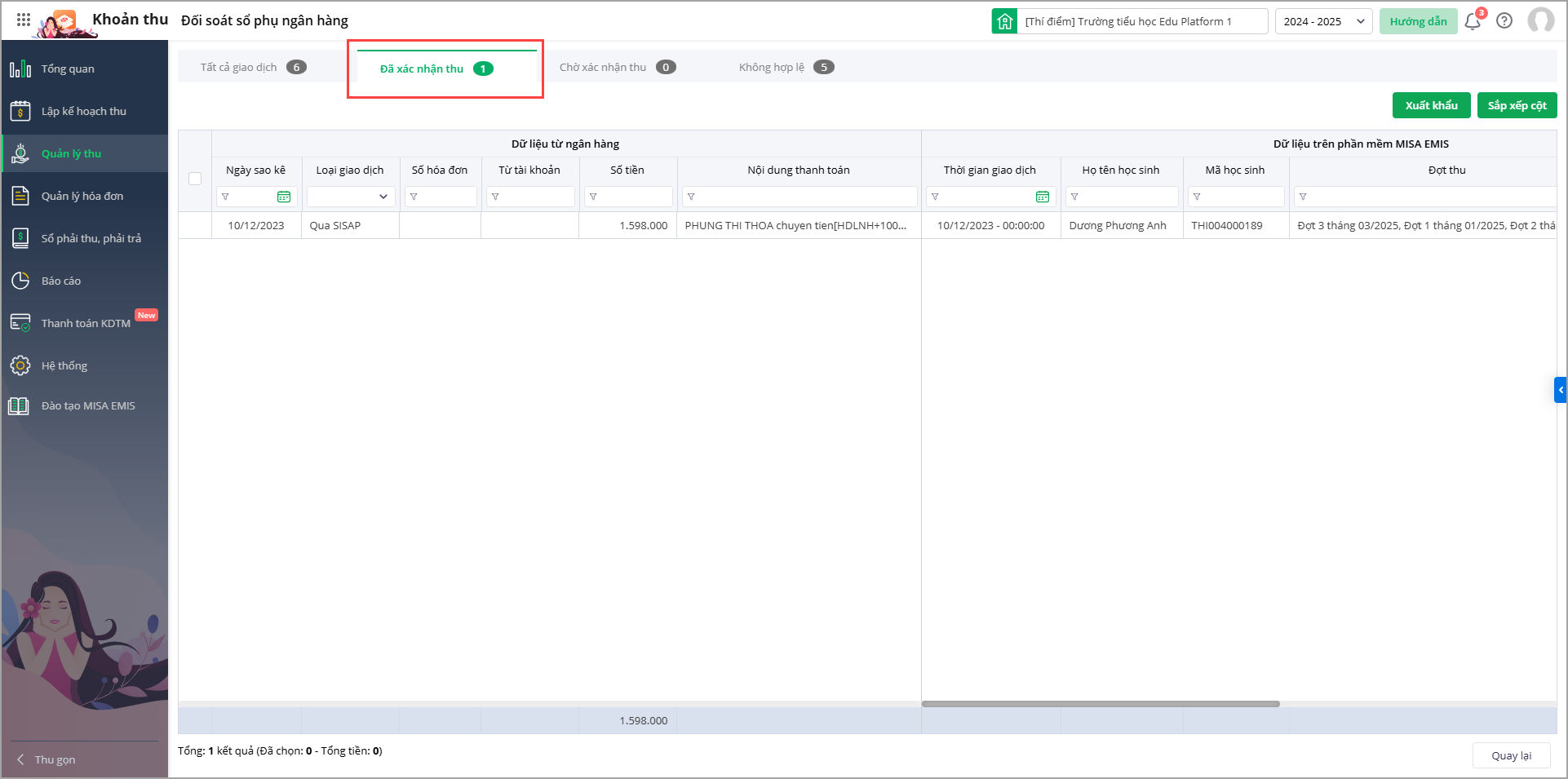This screenshot has width=1568, height=779.
Task: Click filter funnel icon under Từ tài khoản
Action: tap(495, 197)
